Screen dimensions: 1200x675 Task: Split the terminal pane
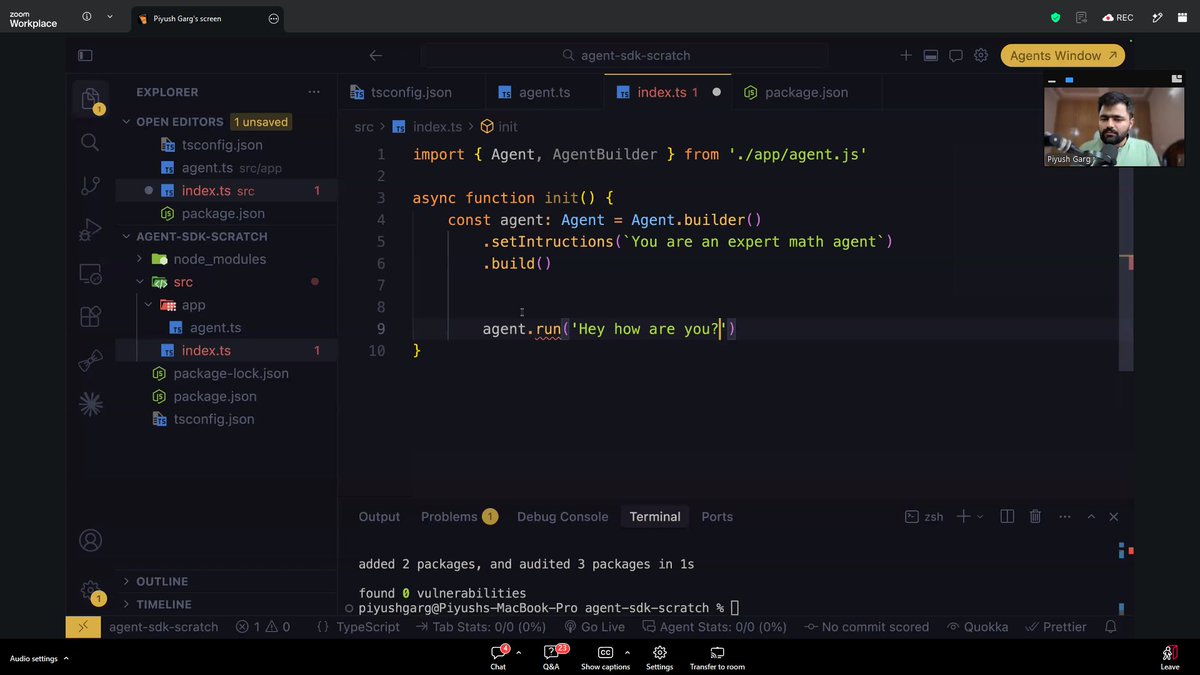[1007, 517]
